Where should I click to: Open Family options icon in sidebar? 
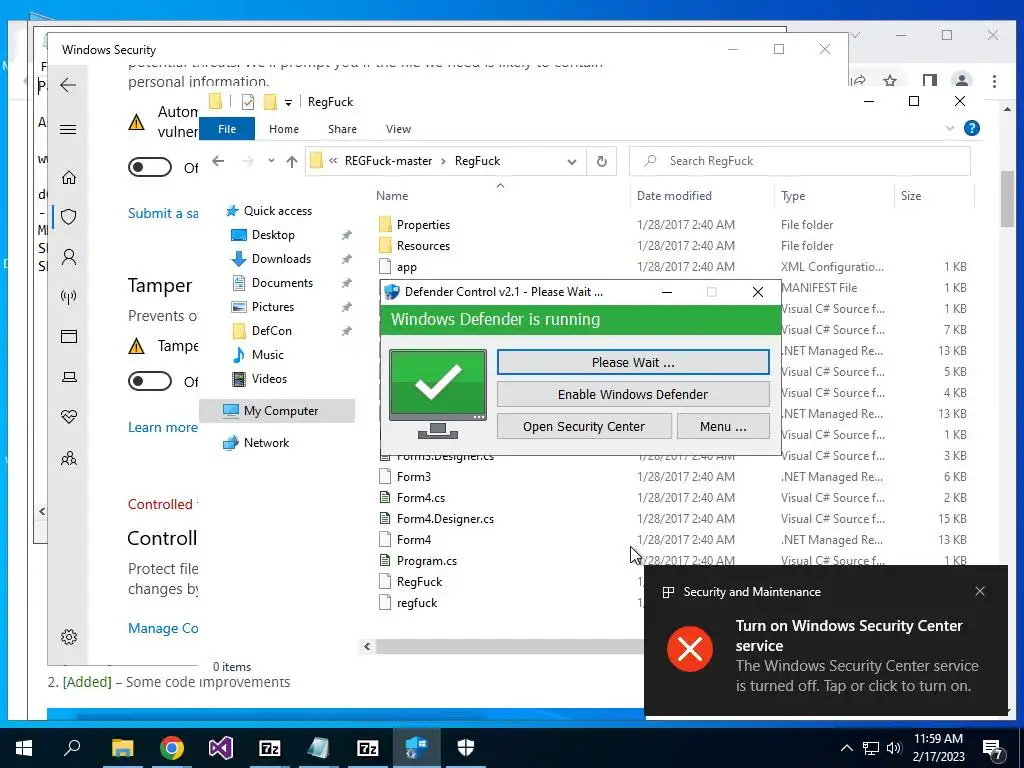[69, 458]
